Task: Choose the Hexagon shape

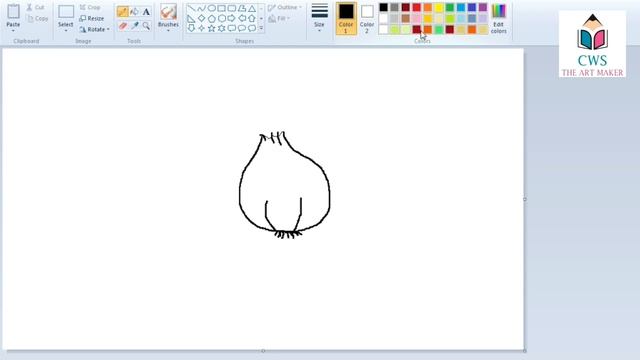Action: [x=222, y=18]
